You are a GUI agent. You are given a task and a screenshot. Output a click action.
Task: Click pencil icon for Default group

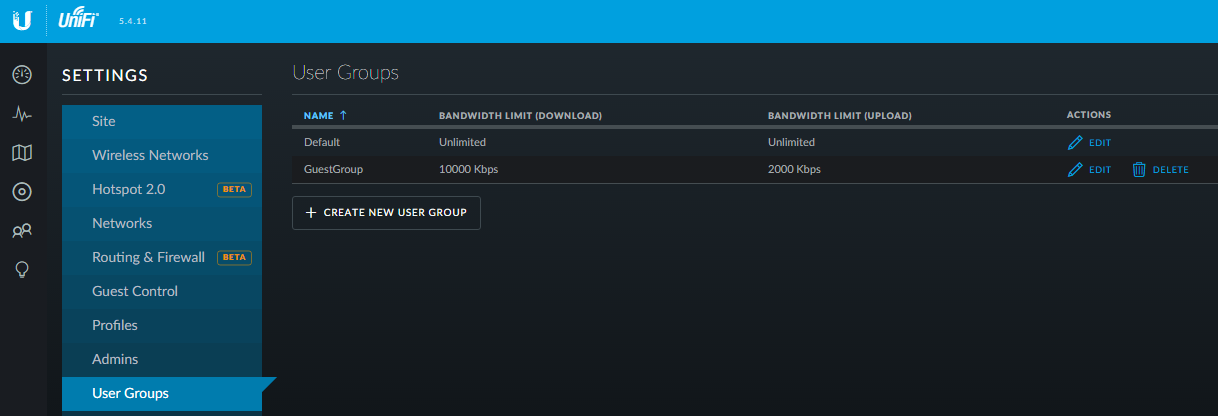[x=1076, y=143]
